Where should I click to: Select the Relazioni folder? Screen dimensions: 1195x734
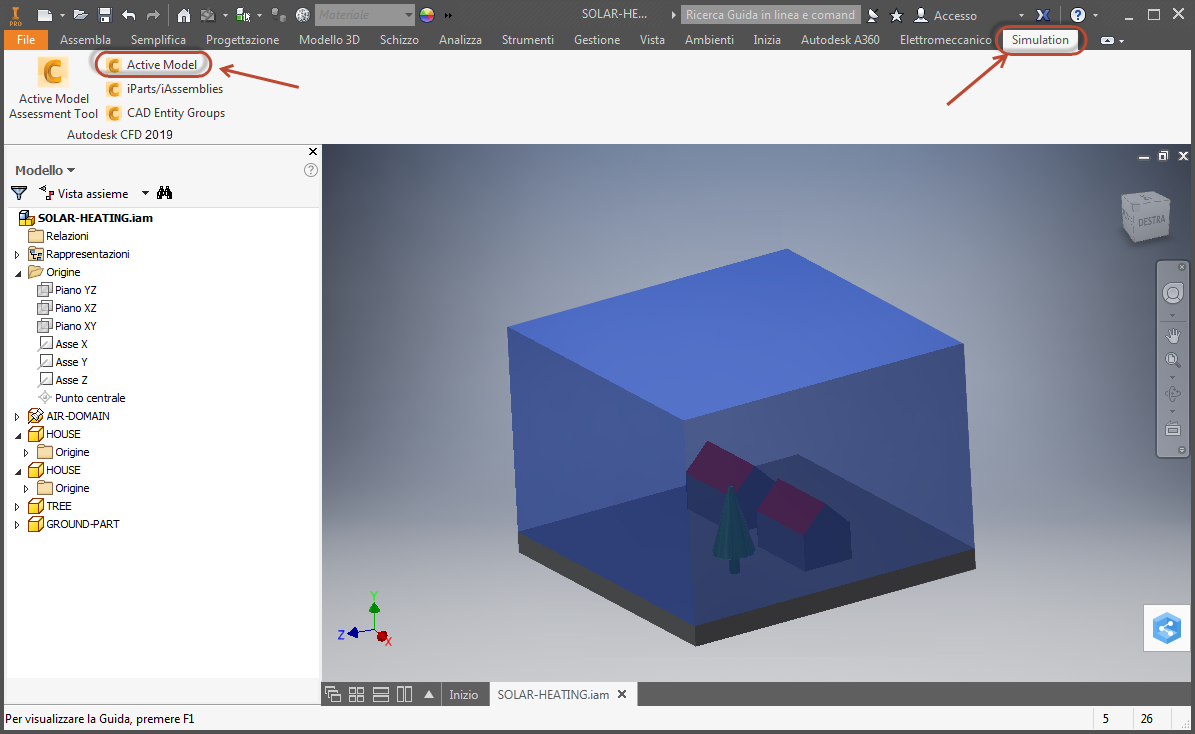(x=58, y=236)
